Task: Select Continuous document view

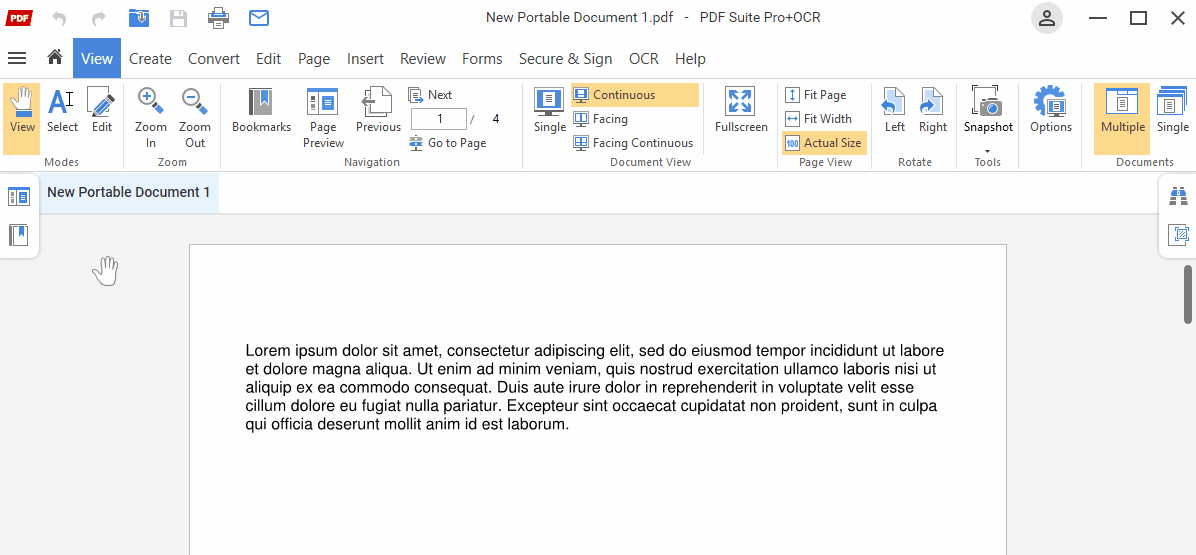Action: 635,95
